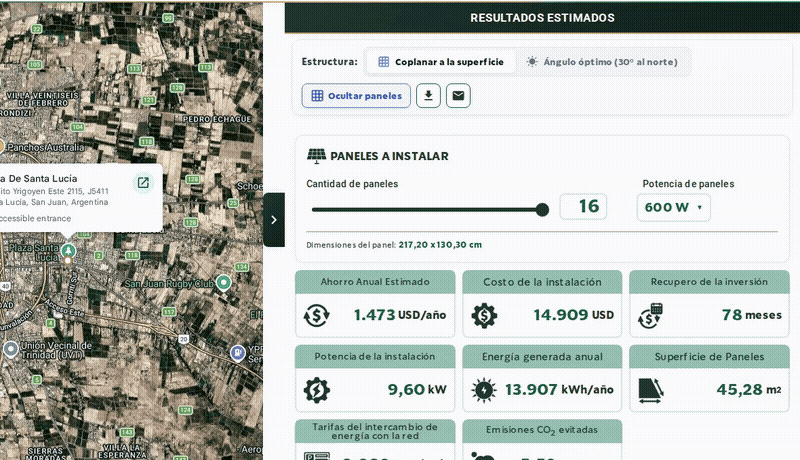The image size is (800, 460).
Task: Click the Unión Vecinal de Trinidad marker
Action: coord(11,349)
